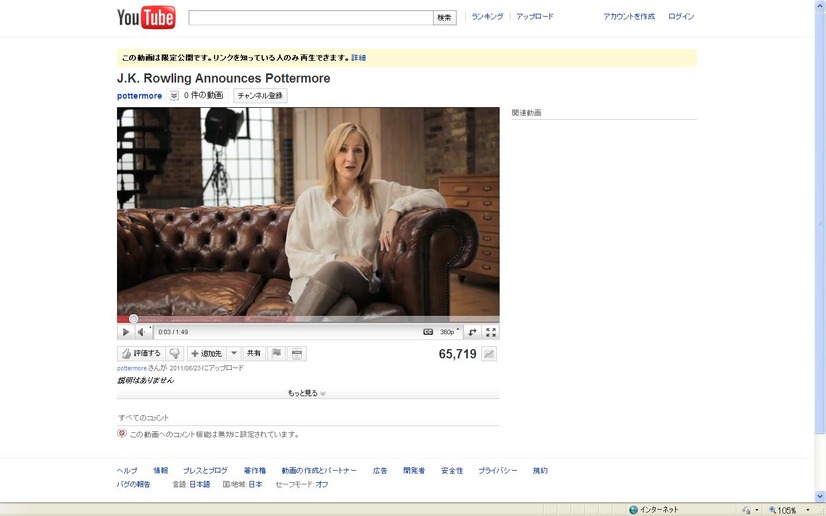This screenshot has height=516, width=826.
Task: Click the 関連動画 heading
Action: (x=526, y=113)
